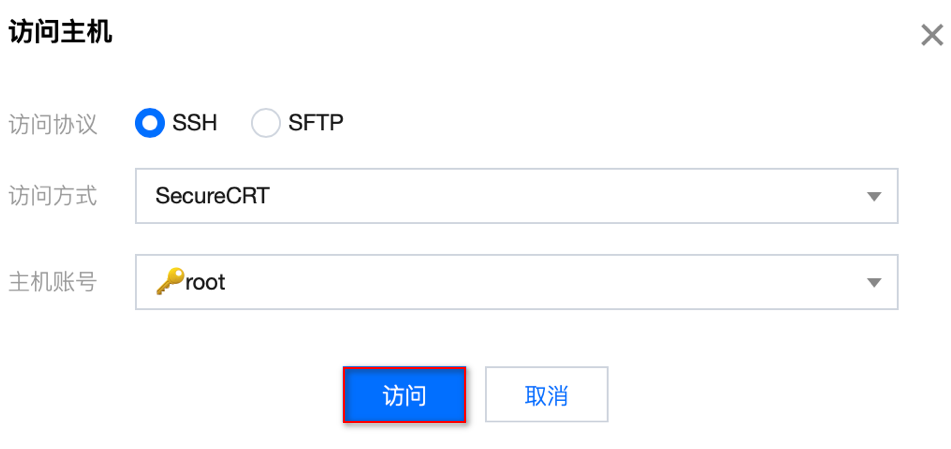Click the 主机账号 field label
This screenshot has height=449, width=951.
(53, 282)
